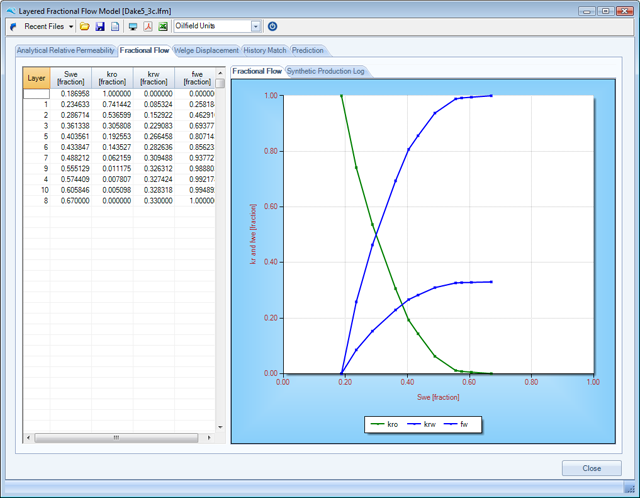Select Swe cell value 0.361338
Screen dimensions: 640x498
click(x=71, y=126)
